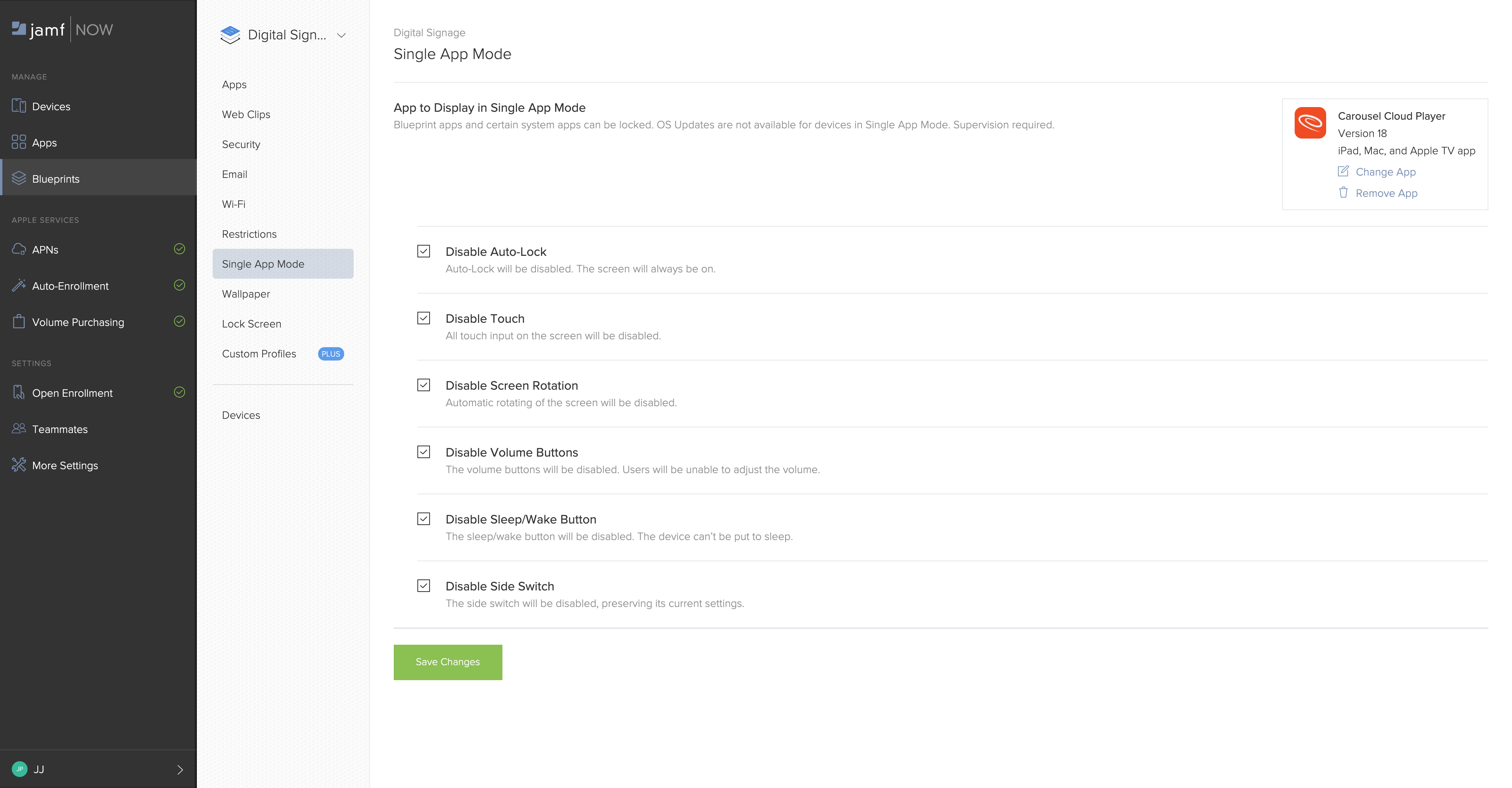Click the Save Changes button
Screen dimensions: 1512x788
(447, 662)
